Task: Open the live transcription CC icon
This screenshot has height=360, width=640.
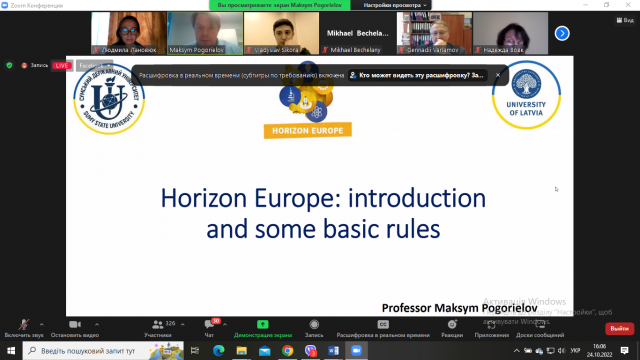Action: pyautogui.click(x=383, y=324)
